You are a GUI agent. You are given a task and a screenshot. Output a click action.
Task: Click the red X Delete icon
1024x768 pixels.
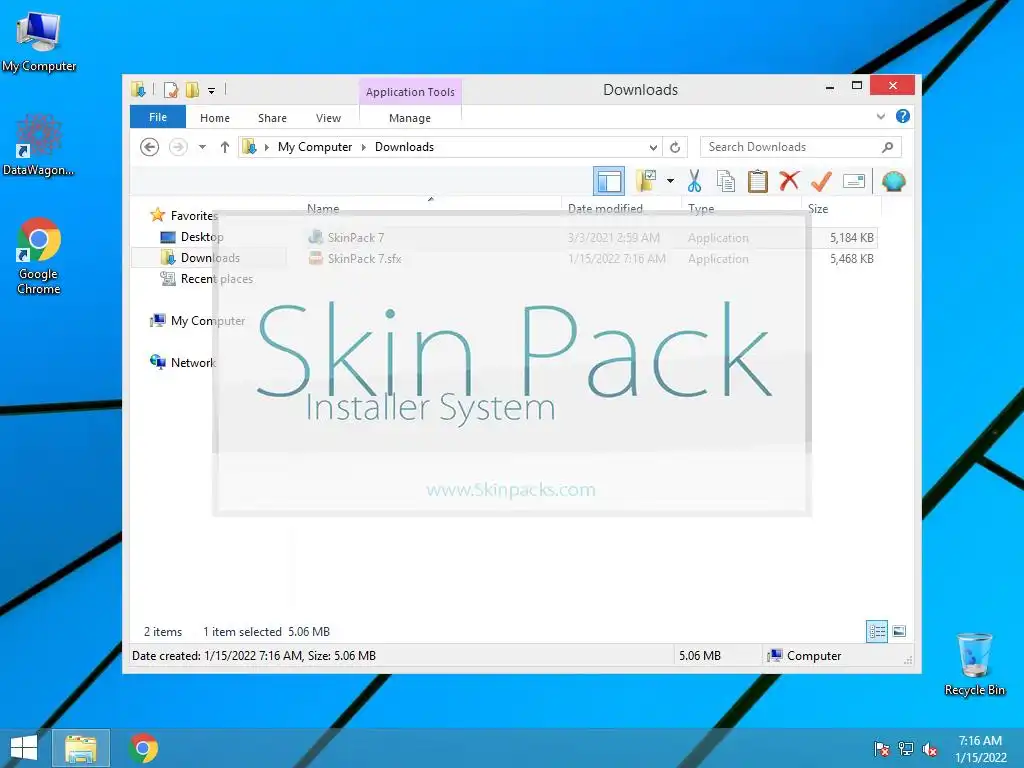coord(789,181)
